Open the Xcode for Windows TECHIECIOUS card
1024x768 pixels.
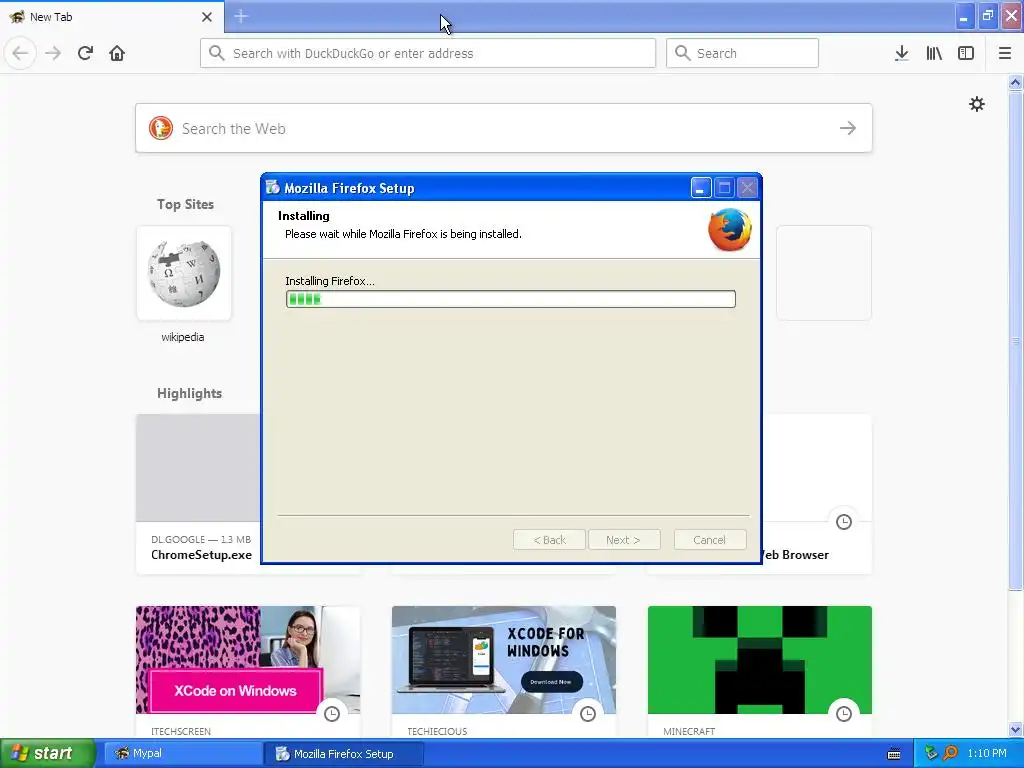pos(504,673)
